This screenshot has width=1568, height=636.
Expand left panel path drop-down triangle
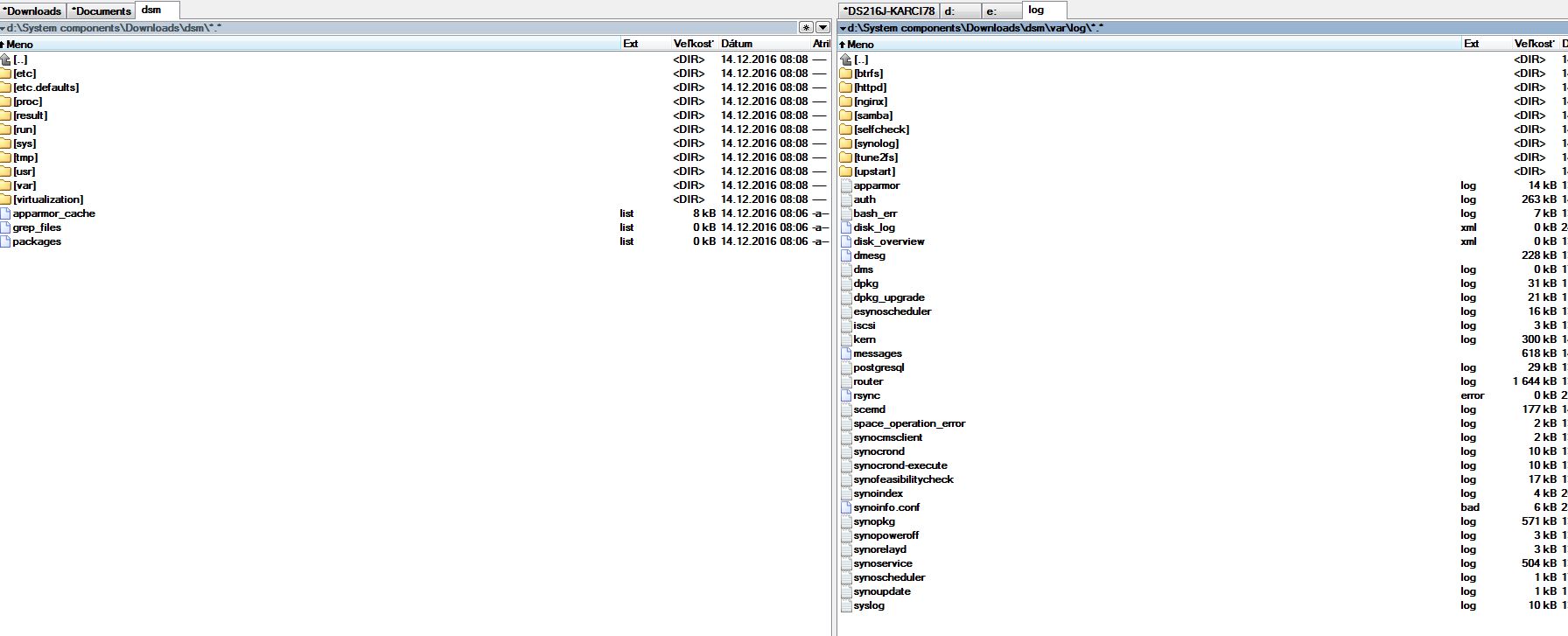point(3,28)
